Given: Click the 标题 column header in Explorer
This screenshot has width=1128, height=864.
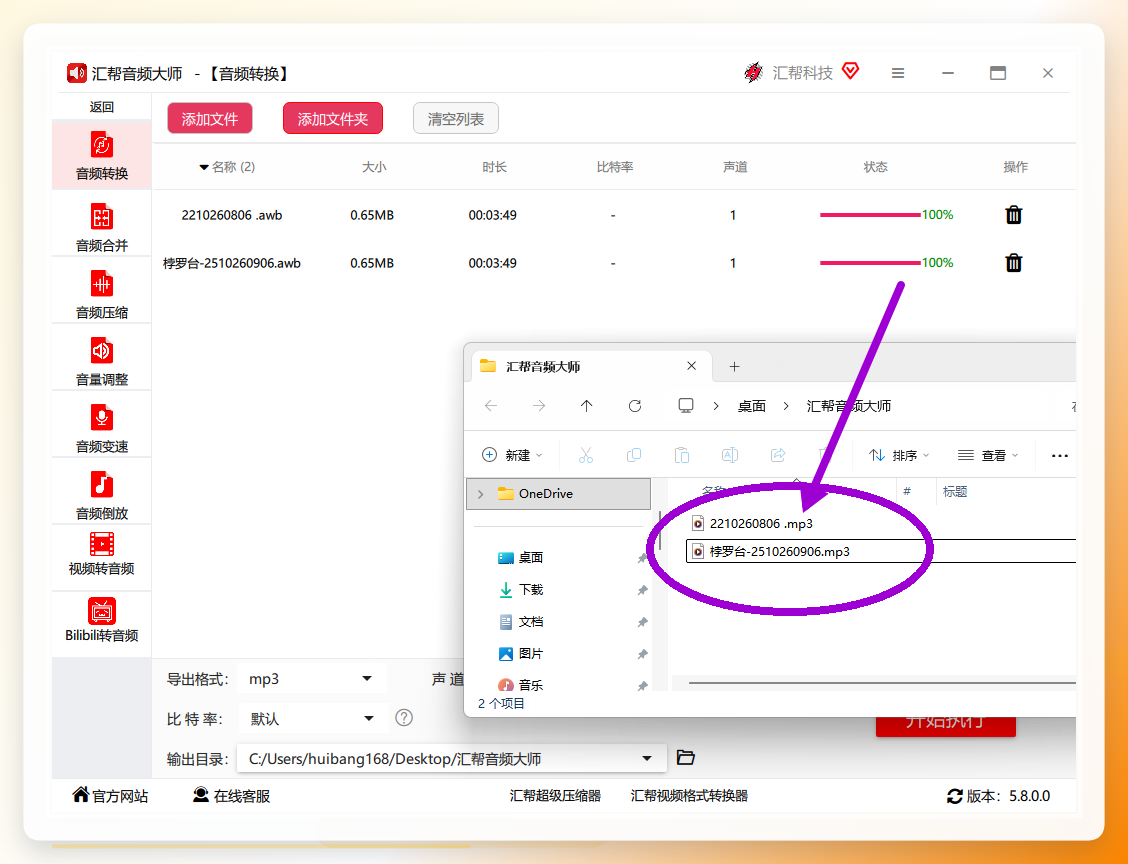Looking at the screenshot, I should click(x=955, y=491).
